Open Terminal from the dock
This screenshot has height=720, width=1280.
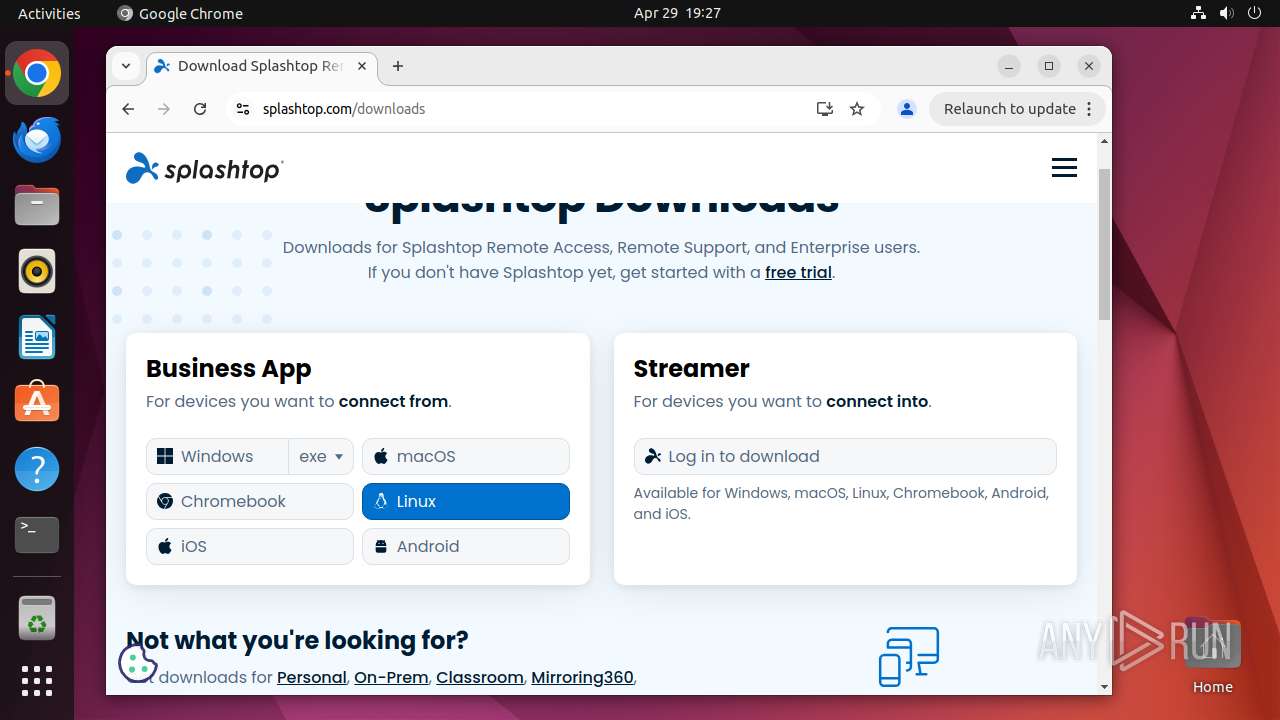37,534
